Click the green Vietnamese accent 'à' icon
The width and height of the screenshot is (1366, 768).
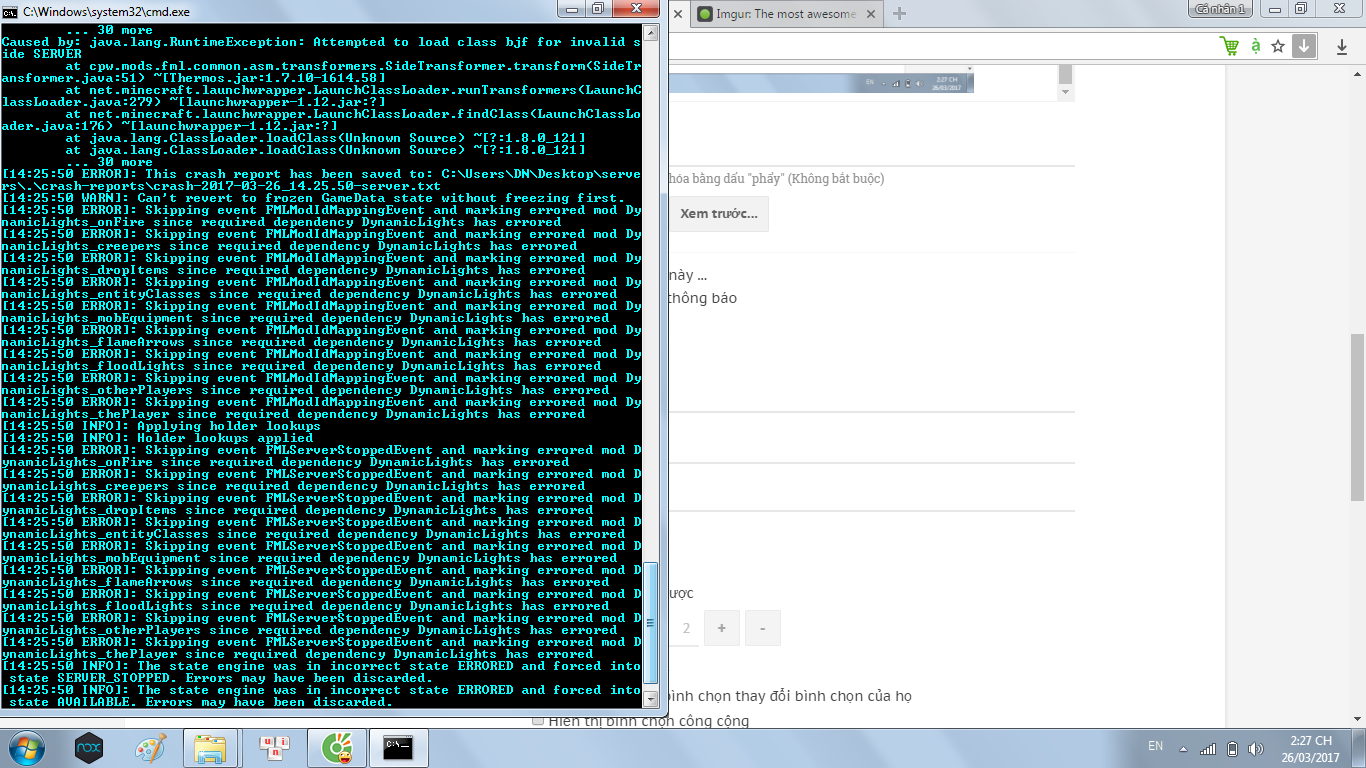pyautogui.click(x=1254, y=46)
